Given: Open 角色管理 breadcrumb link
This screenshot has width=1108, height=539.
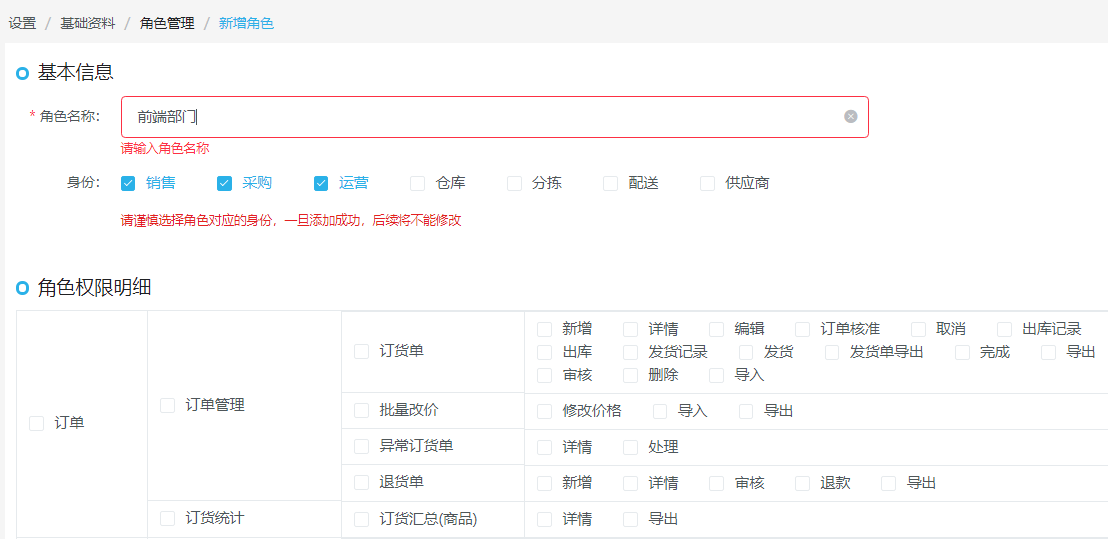Looking at the screenshot, I should point(167,23).
